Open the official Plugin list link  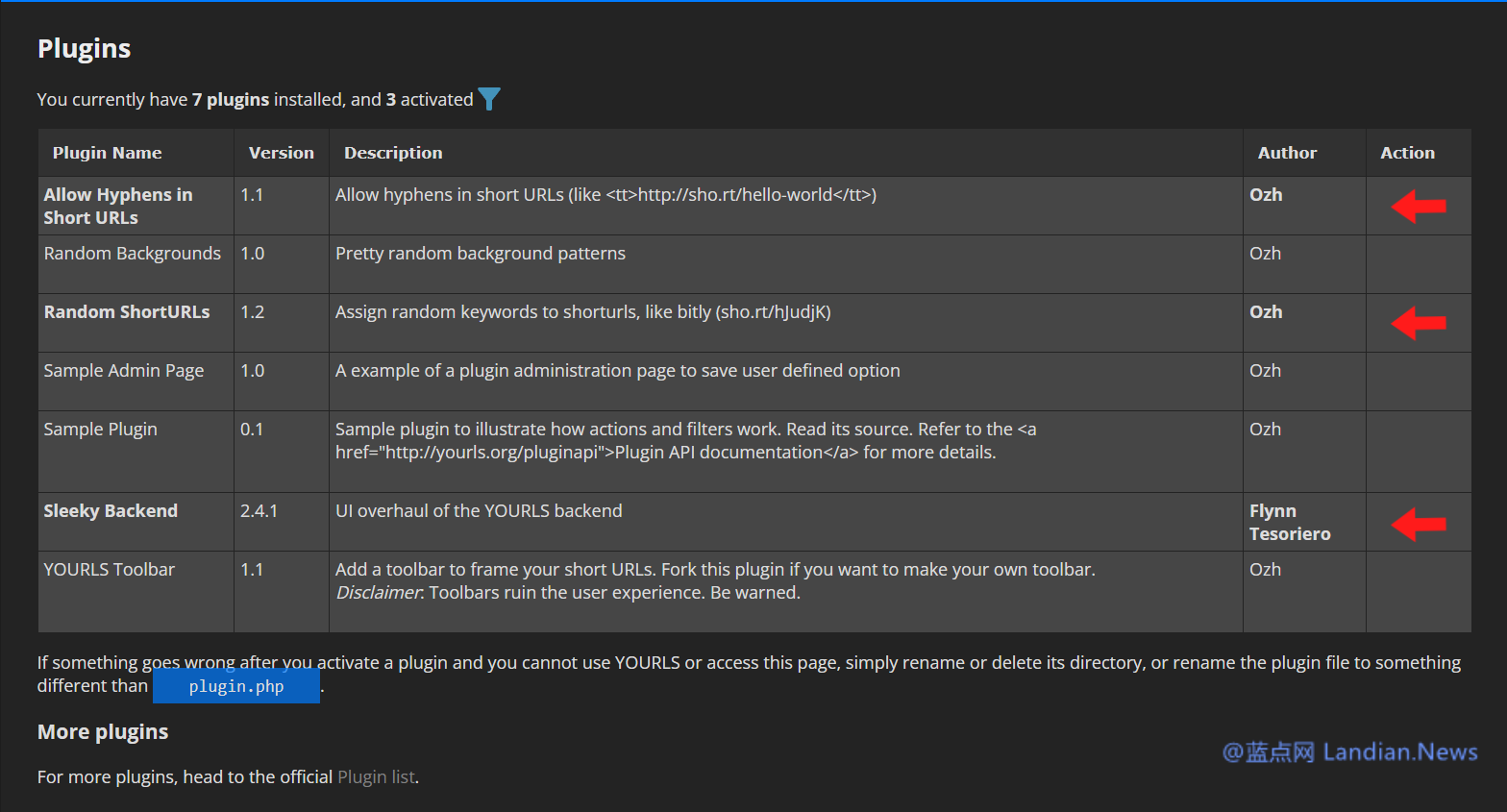pos(376,776)
